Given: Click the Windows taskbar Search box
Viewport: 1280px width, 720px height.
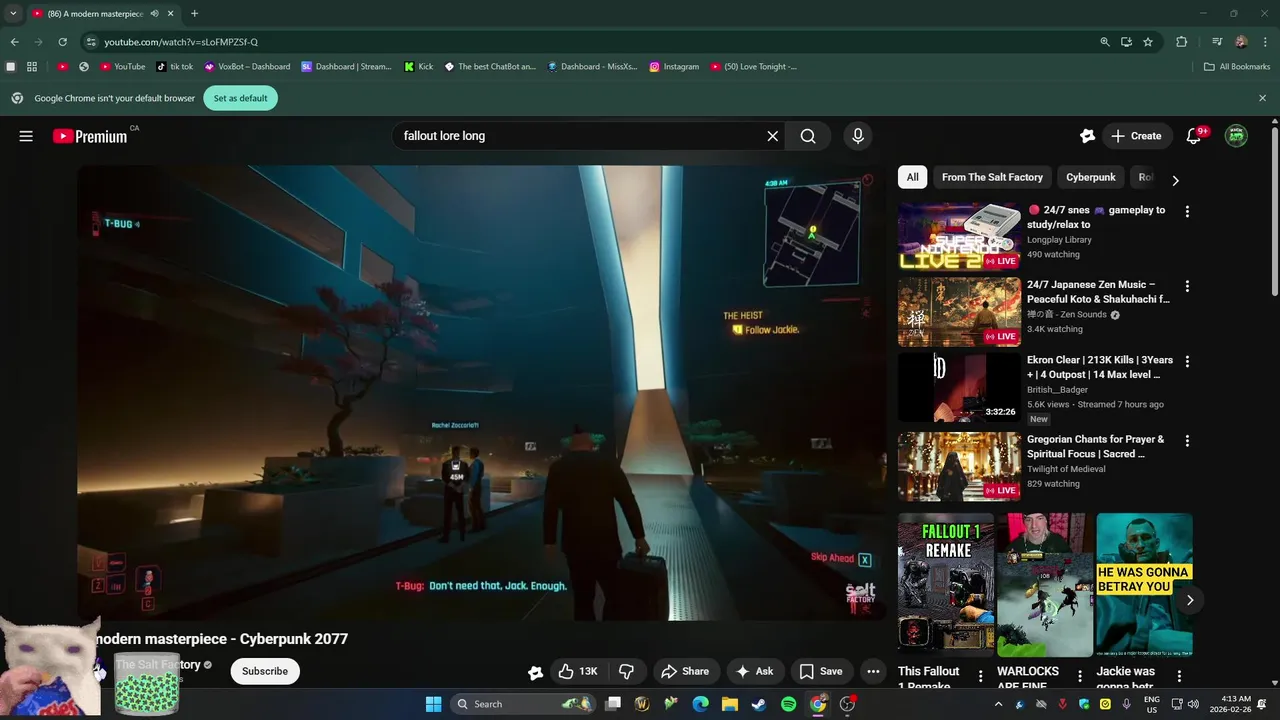Looking at the screenshot, I should click(x=522, y=704).
